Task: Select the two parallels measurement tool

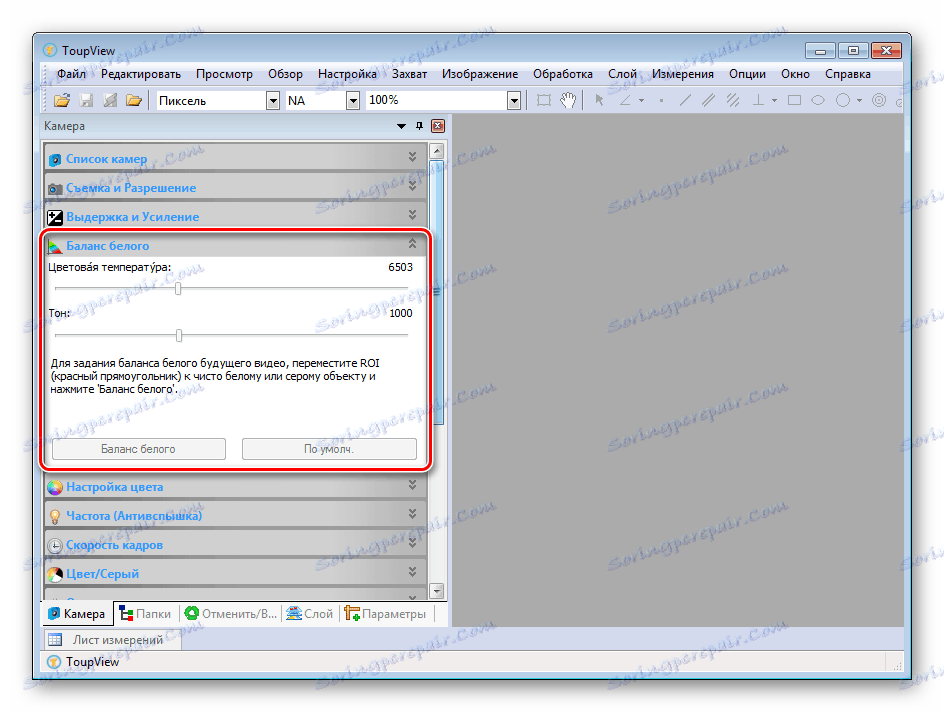Action: click(x=733, y=101)
